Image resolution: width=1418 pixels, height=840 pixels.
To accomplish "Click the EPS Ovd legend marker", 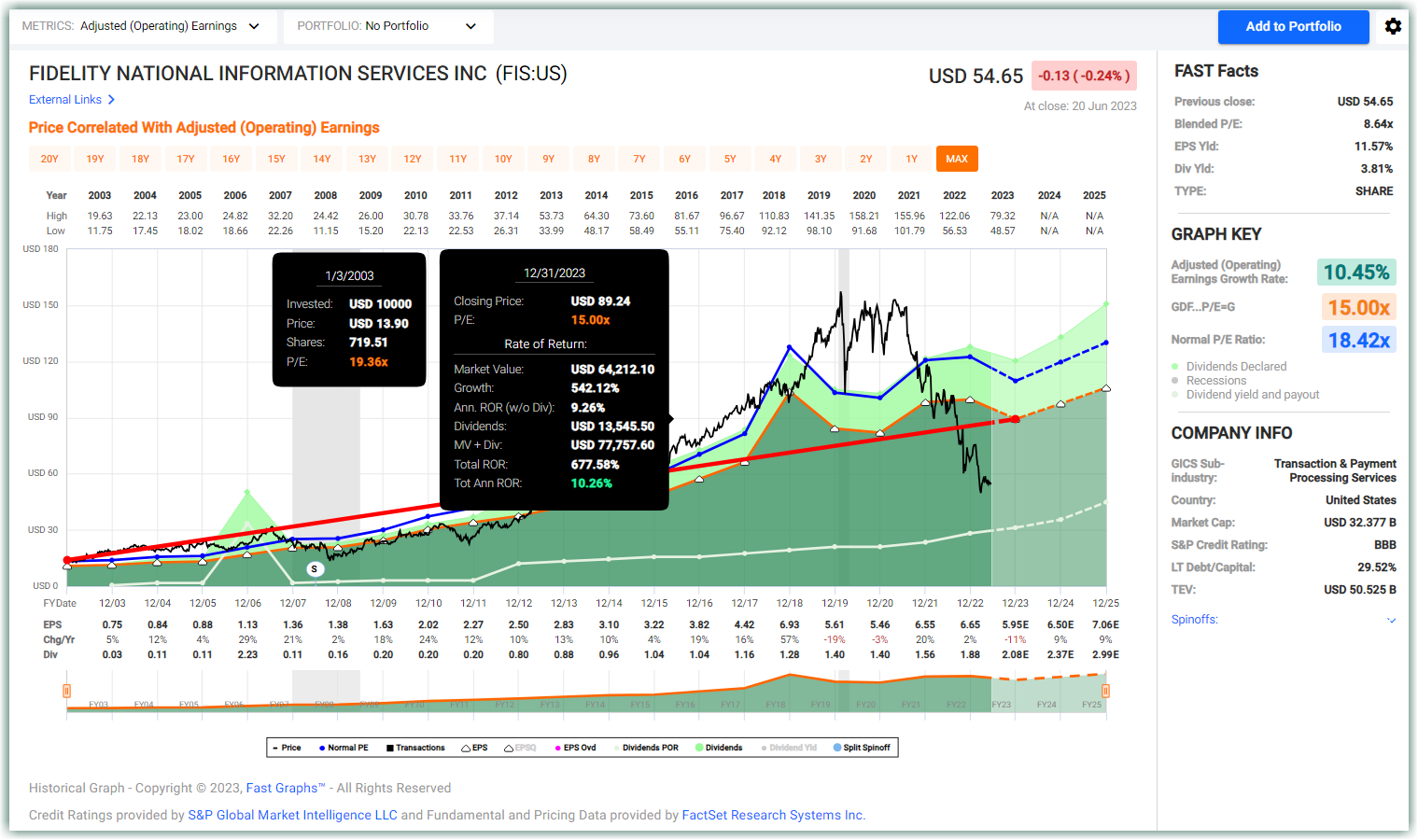I will tap(557, 748).
